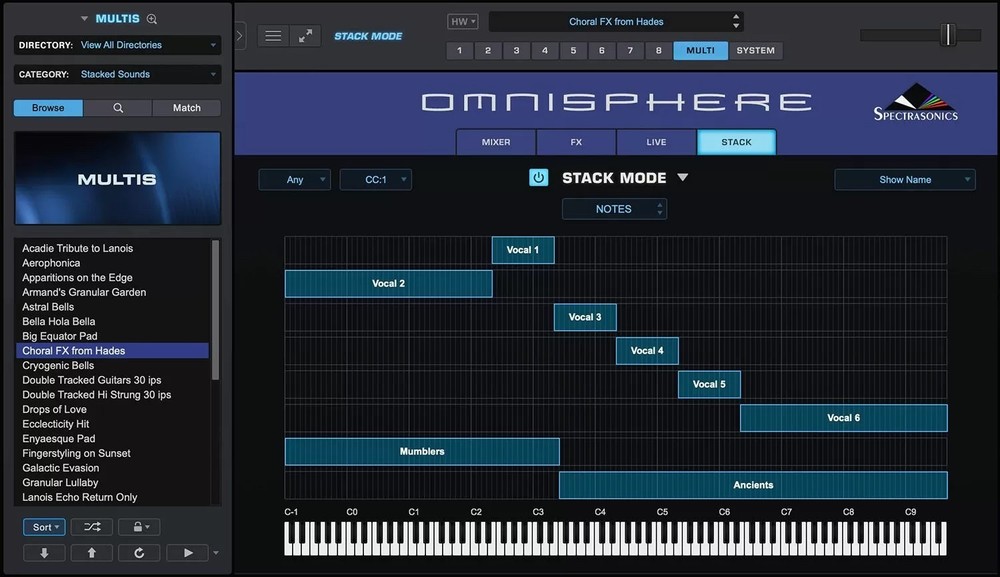Select part 1 button
1000x577 pixels.
pyautogui.click(x=459, y=50)
